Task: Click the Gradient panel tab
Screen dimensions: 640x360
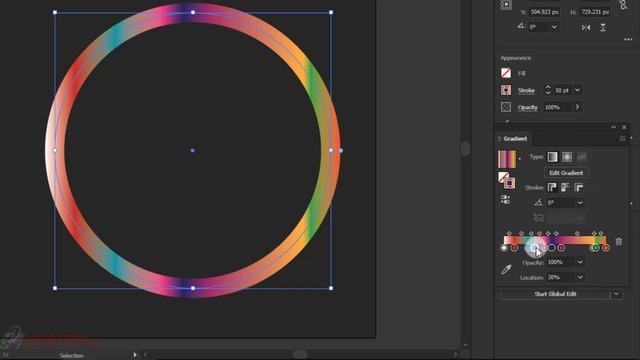Action: pyautogui.click(x=515, y=139)
